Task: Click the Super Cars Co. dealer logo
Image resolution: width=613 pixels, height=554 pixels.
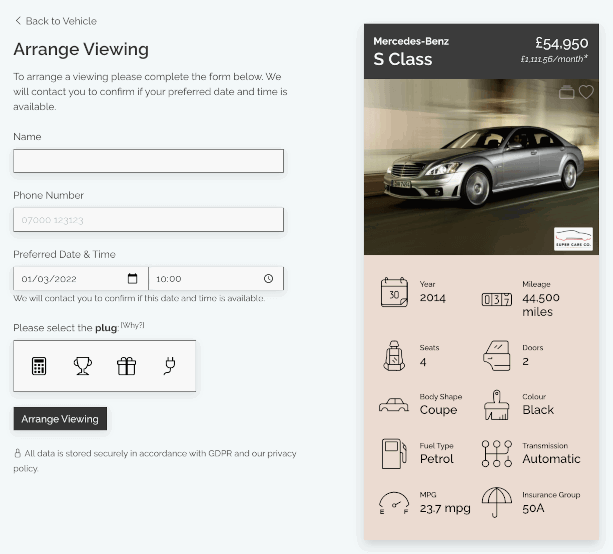Action: pos(573,238)
